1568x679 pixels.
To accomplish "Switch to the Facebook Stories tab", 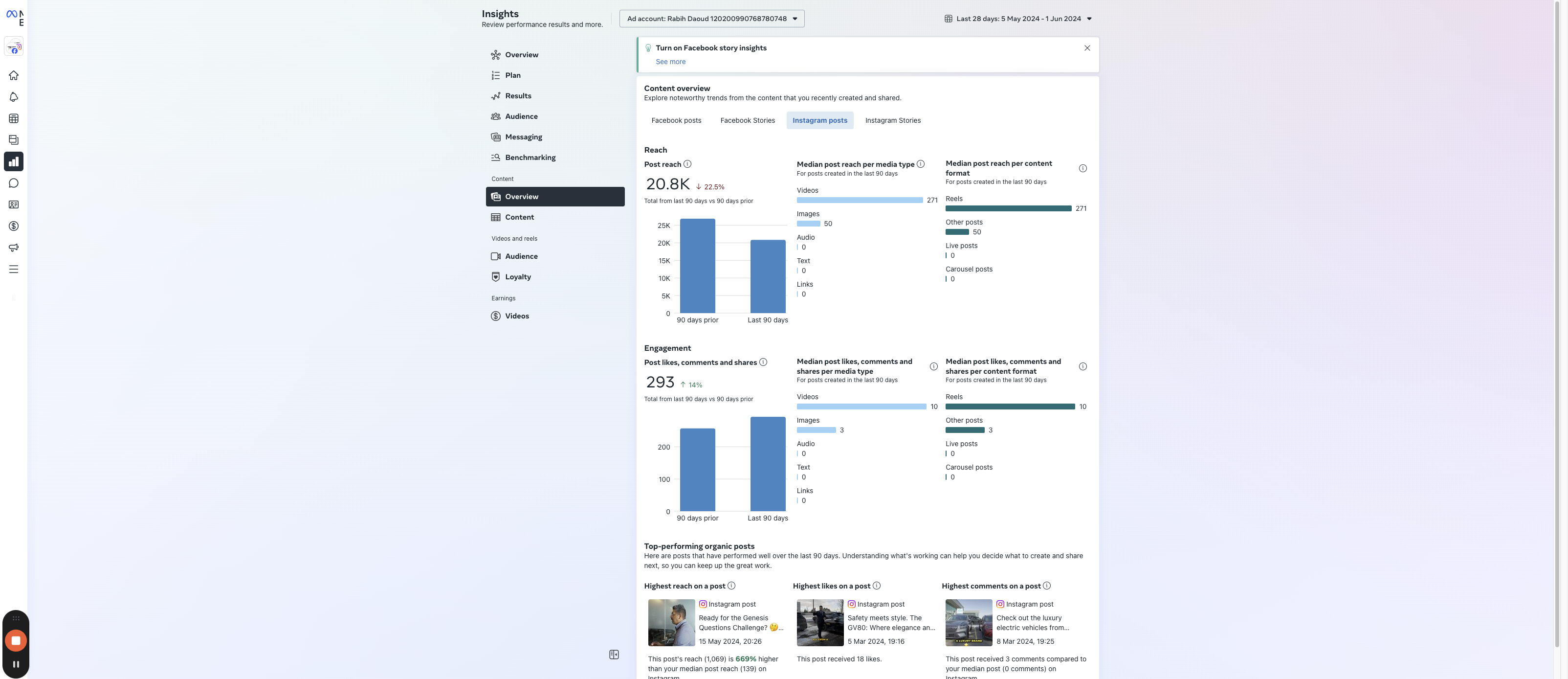I will point(748,120).
